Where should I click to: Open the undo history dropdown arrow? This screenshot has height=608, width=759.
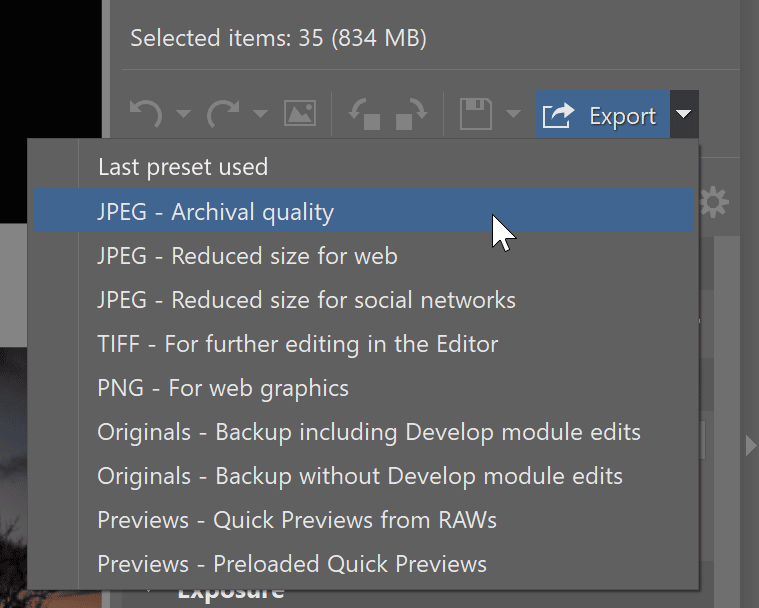(x=183, y=114)
